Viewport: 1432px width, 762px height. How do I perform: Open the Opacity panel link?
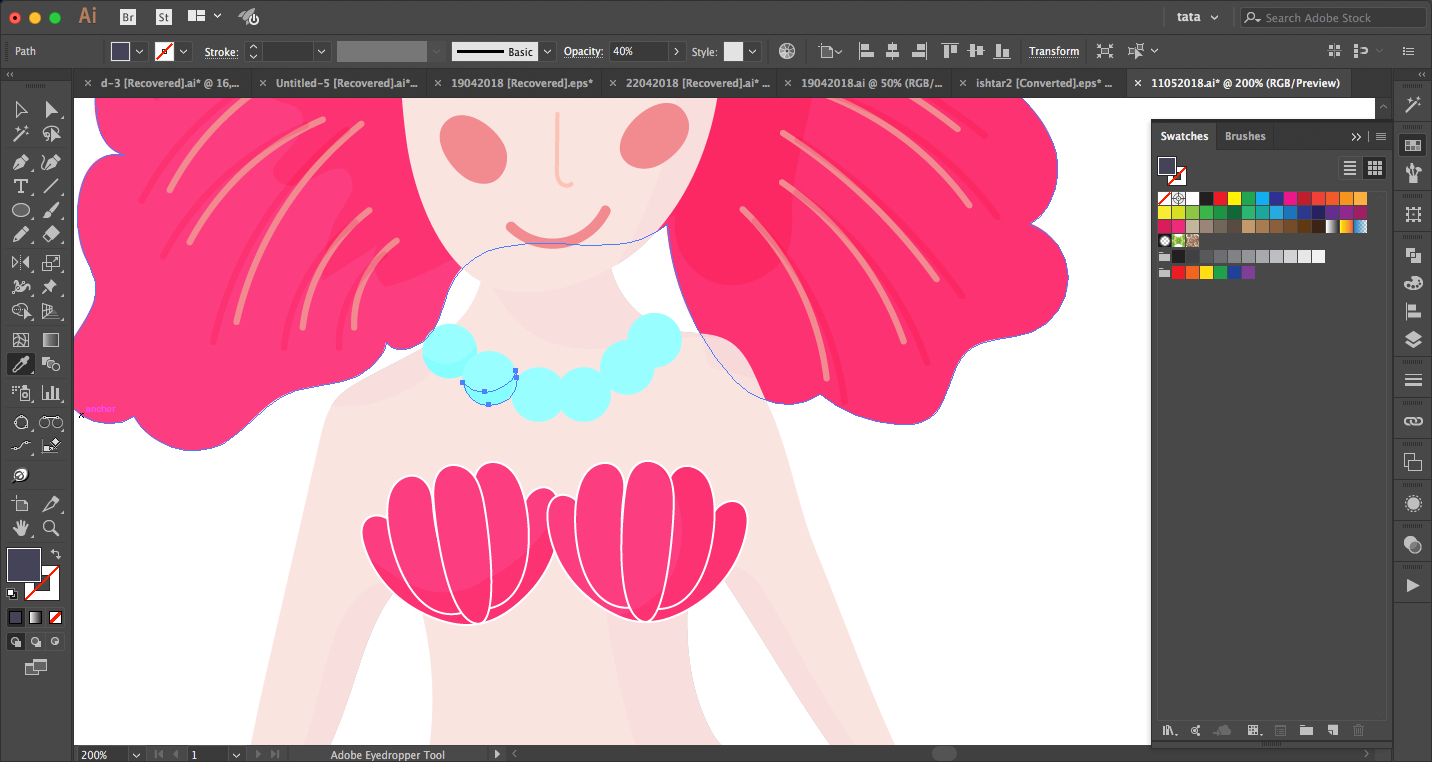[584, 51]
